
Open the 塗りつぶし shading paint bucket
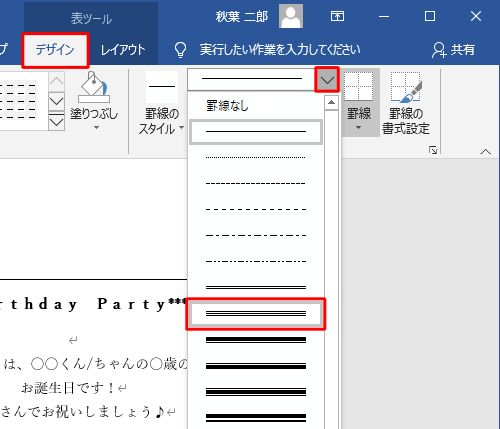pos(94,87)
